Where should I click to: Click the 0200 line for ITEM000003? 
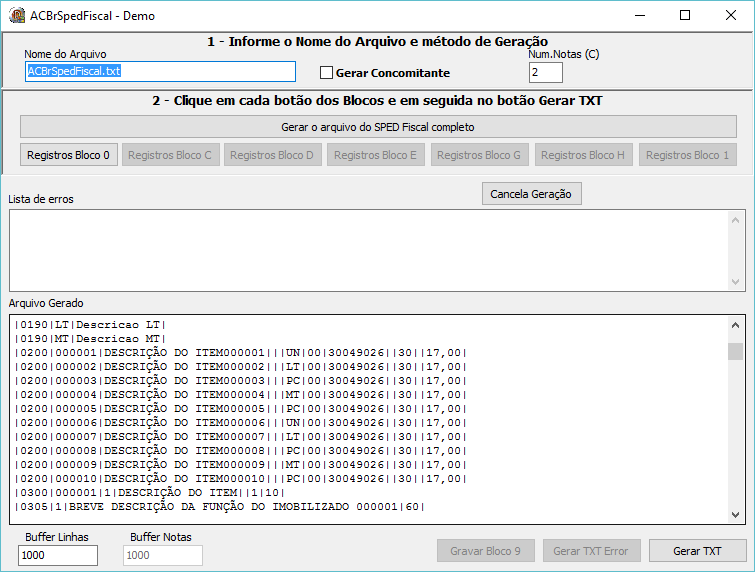coord(241,381)
